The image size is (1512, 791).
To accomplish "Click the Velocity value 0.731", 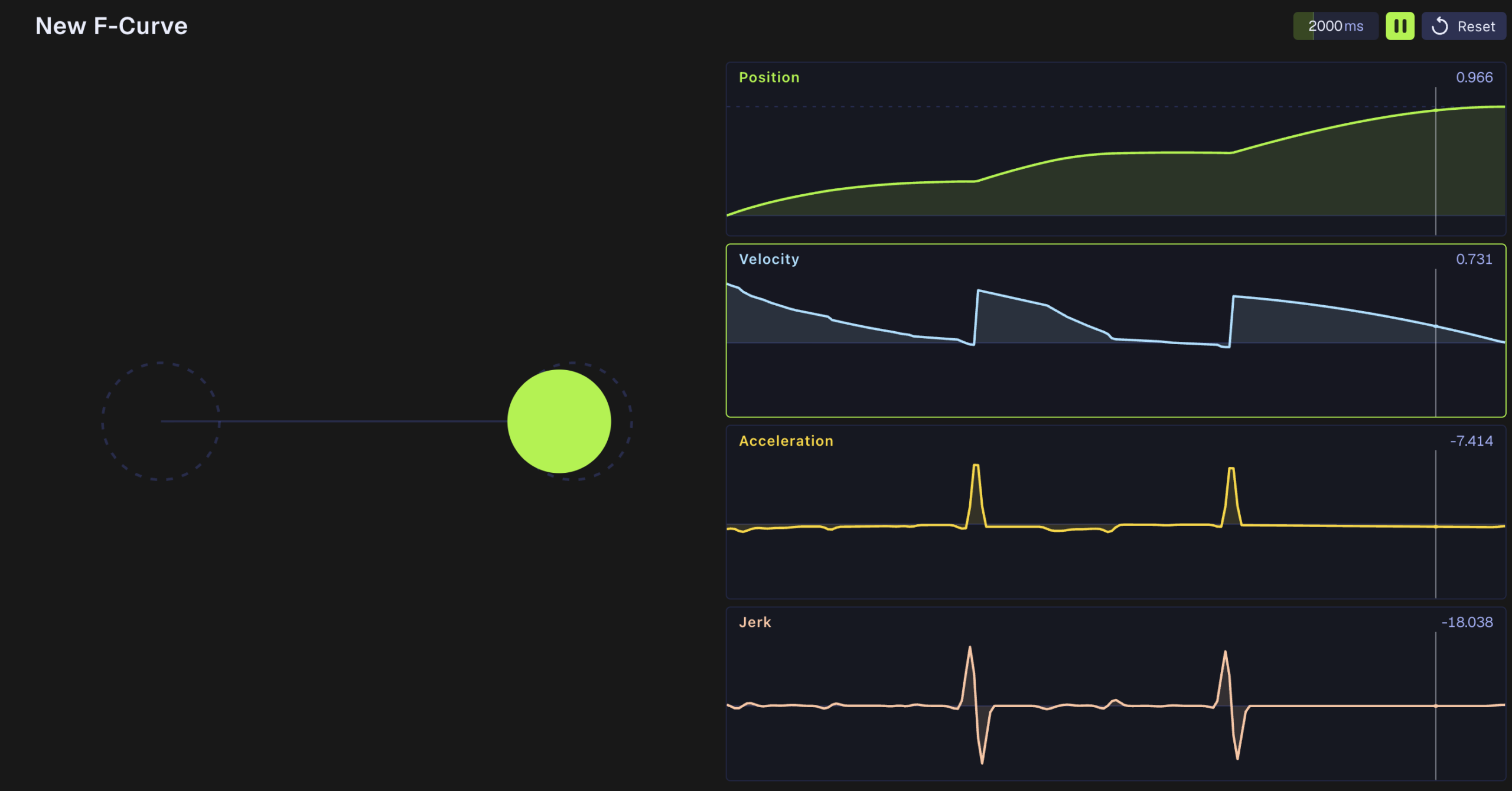I will tap(1474, 259).
